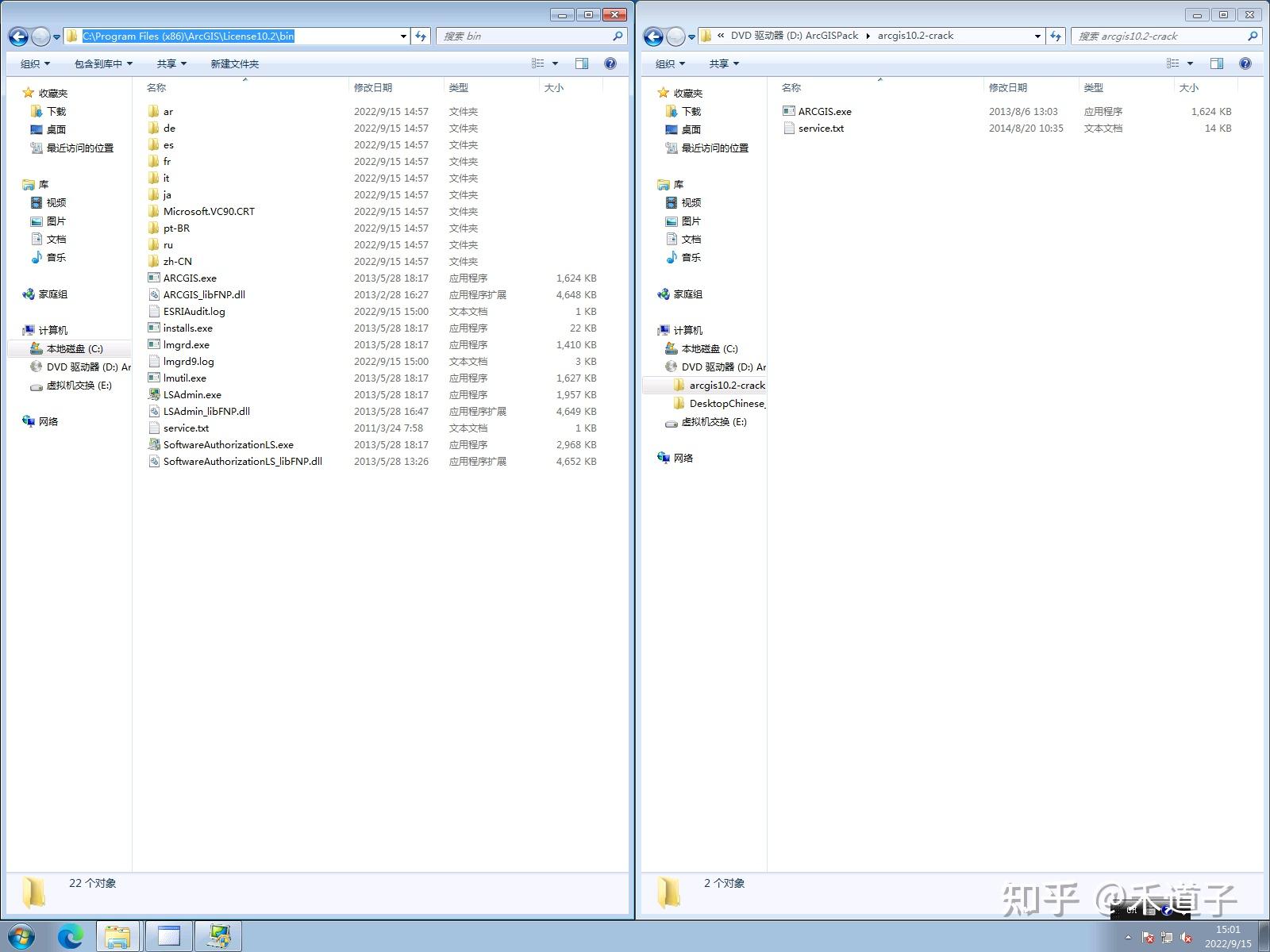Screen dimensions: 1270x952
Task: Open 下载 in left window favorites
Action: click(56, 112)
